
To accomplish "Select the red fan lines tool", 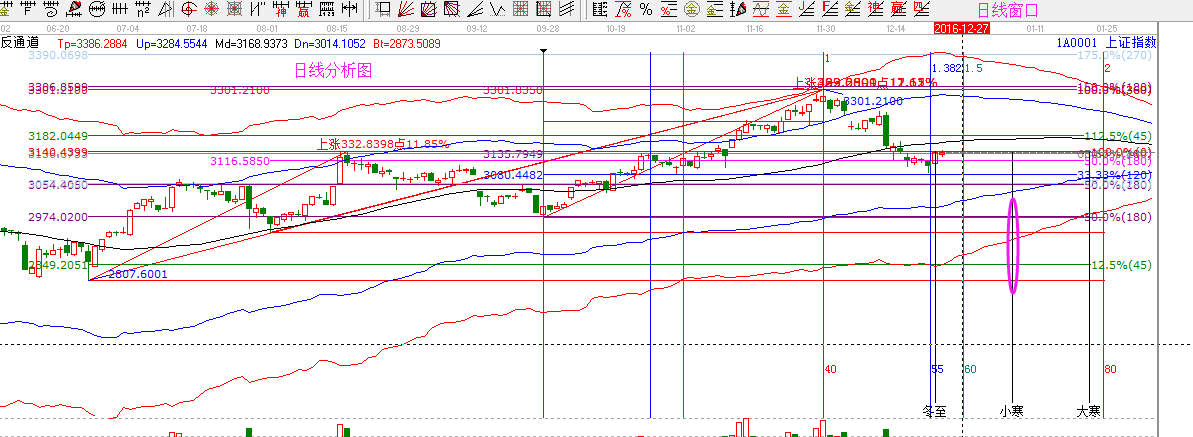I will point(406,9).
